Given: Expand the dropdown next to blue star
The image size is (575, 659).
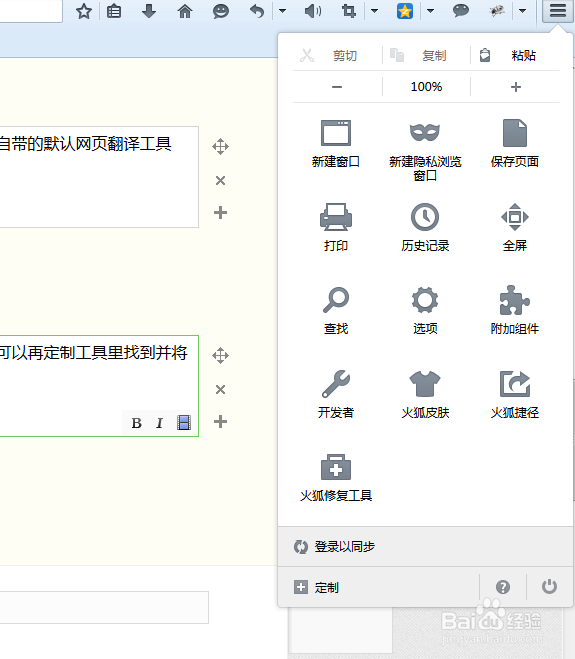Looking at the screenshot, I should 430,11.
